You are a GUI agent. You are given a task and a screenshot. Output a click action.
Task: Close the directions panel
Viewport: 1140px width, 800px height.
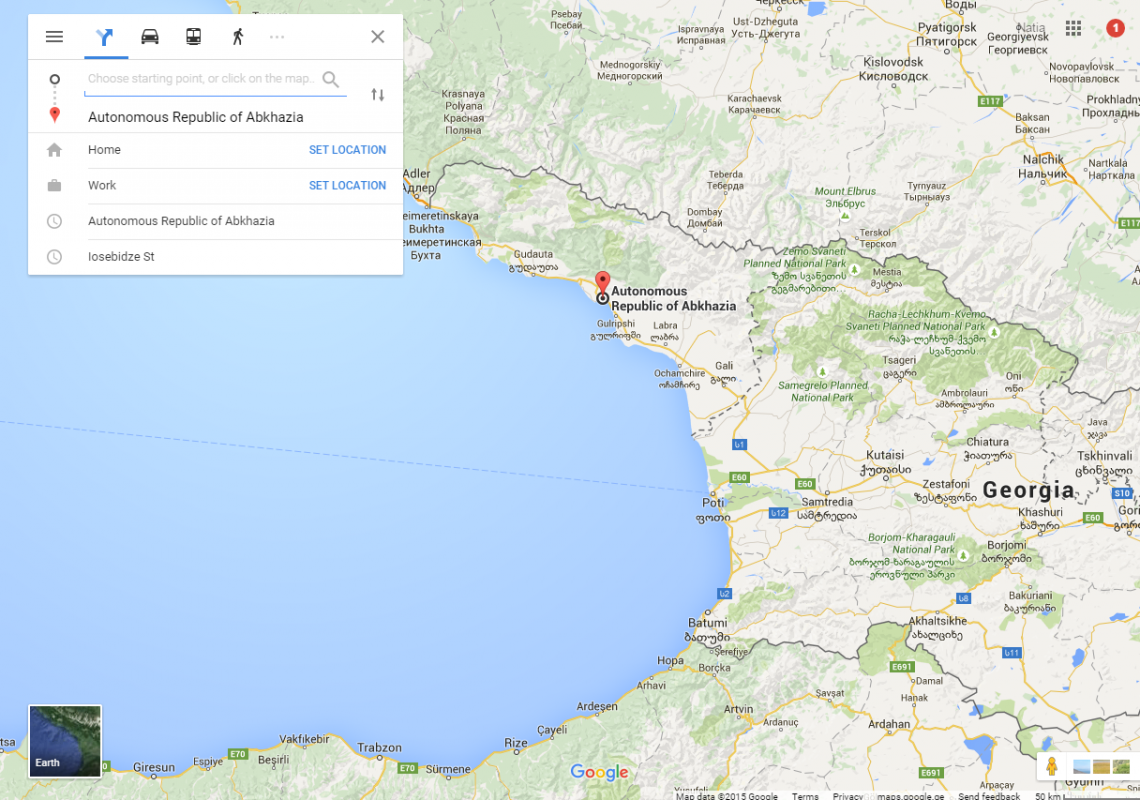coord(377,36)
